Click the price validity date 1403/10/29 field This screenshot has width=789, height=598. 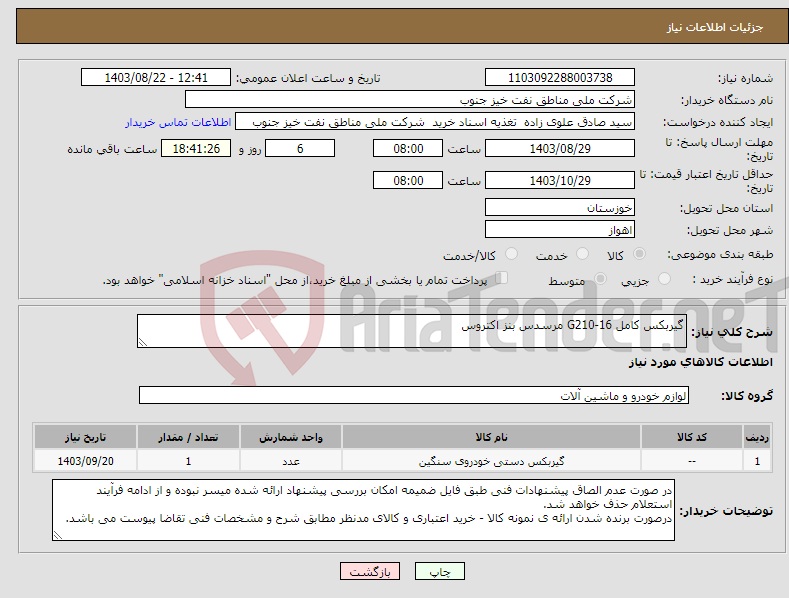560,180
